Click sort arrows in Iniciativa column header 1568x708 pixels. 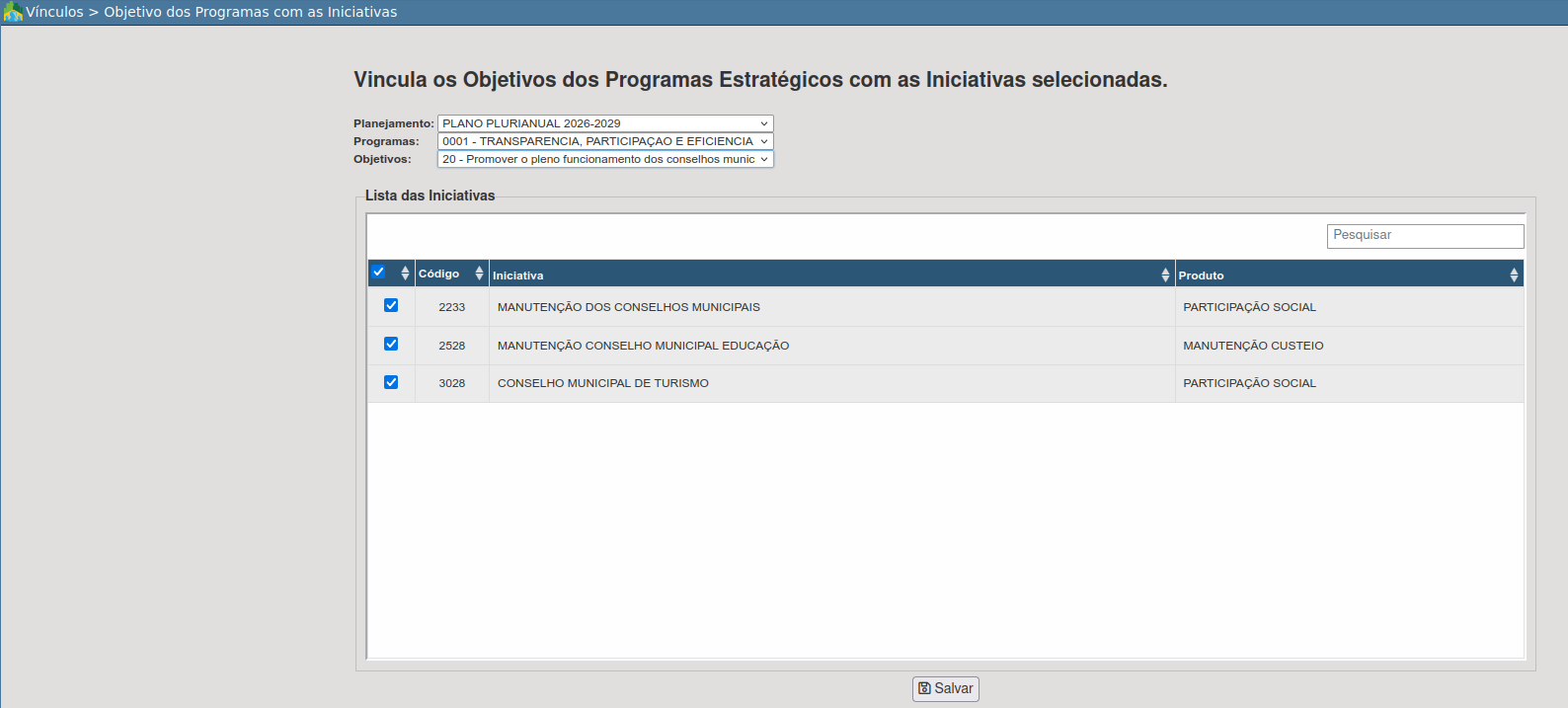(1165, 275)
